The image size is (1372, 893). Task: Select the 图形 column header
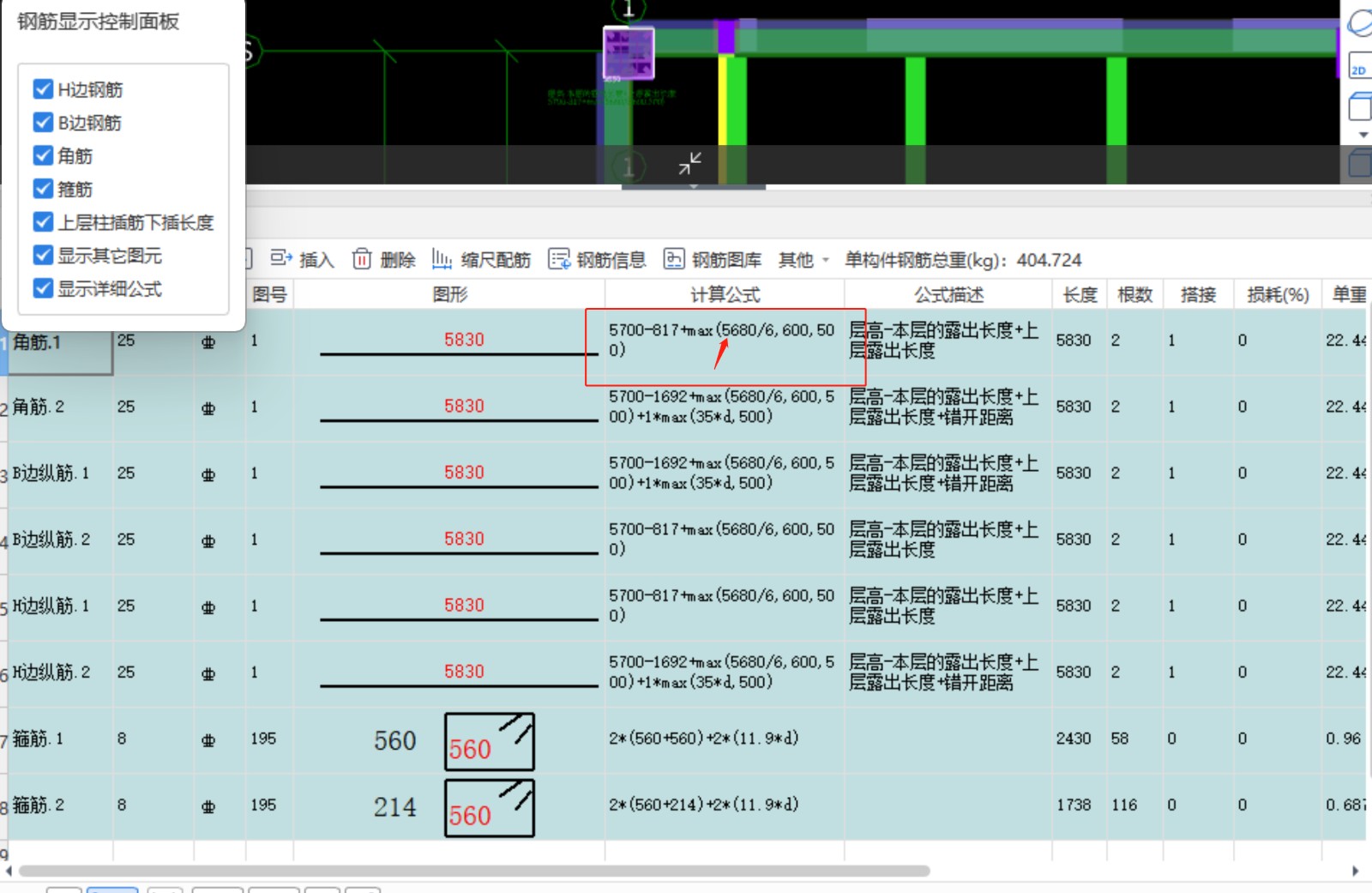coord(449,294)
